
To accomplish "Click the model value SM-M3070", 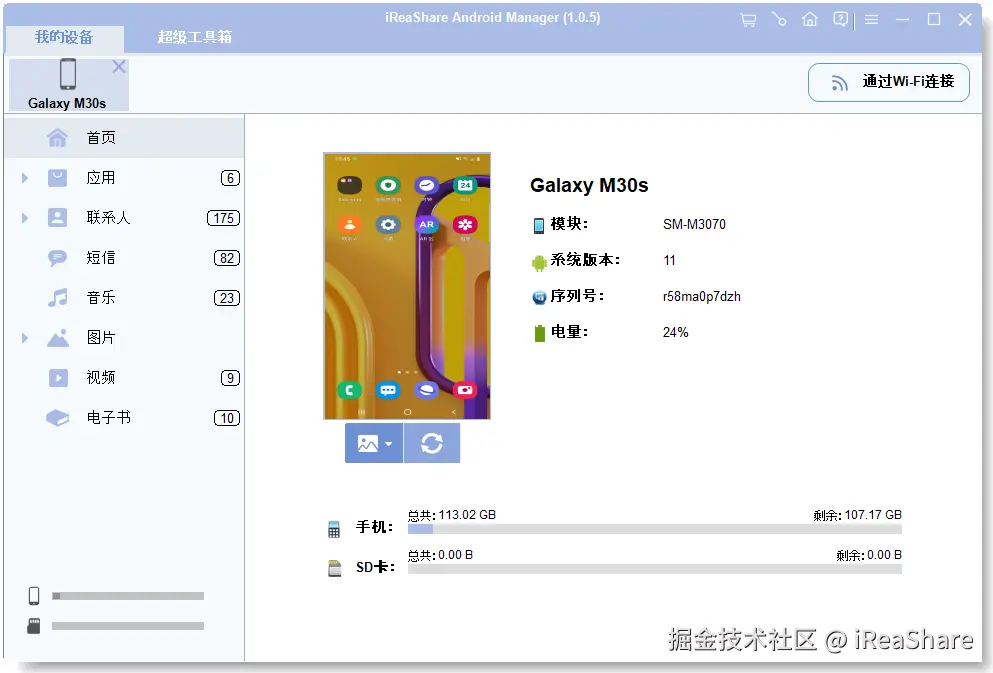I will coord(694,225).
